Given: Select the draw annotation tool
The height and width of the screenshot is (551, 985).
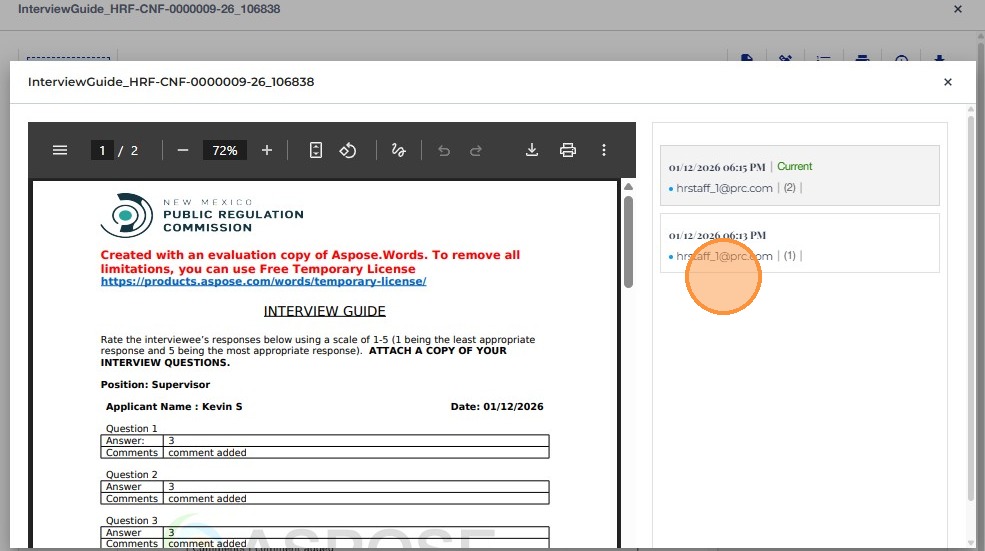Looking at the screenshot, I should 398,150.
